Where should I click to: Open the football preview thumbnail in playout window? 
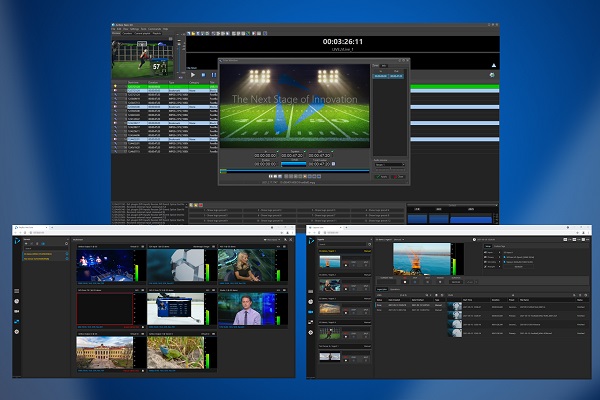coord(142,59)
